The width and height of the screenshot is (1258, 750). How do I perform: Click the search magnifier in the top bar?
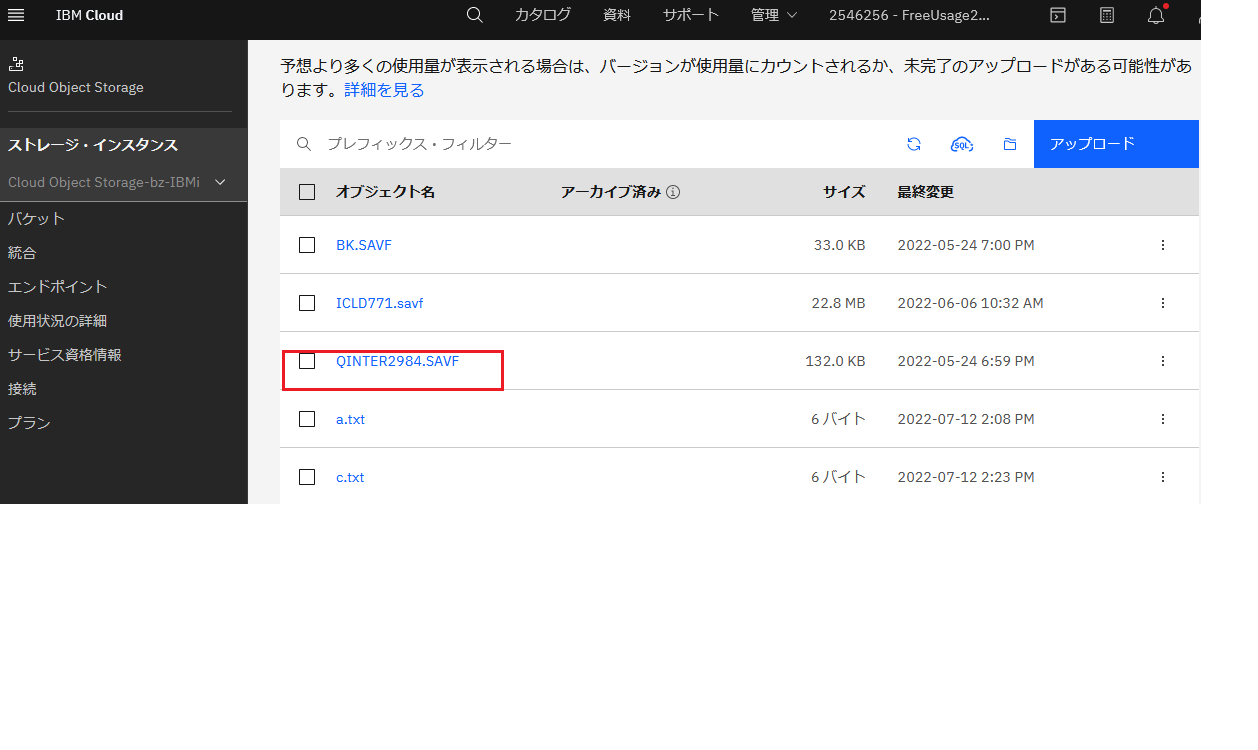coord(474,15)
